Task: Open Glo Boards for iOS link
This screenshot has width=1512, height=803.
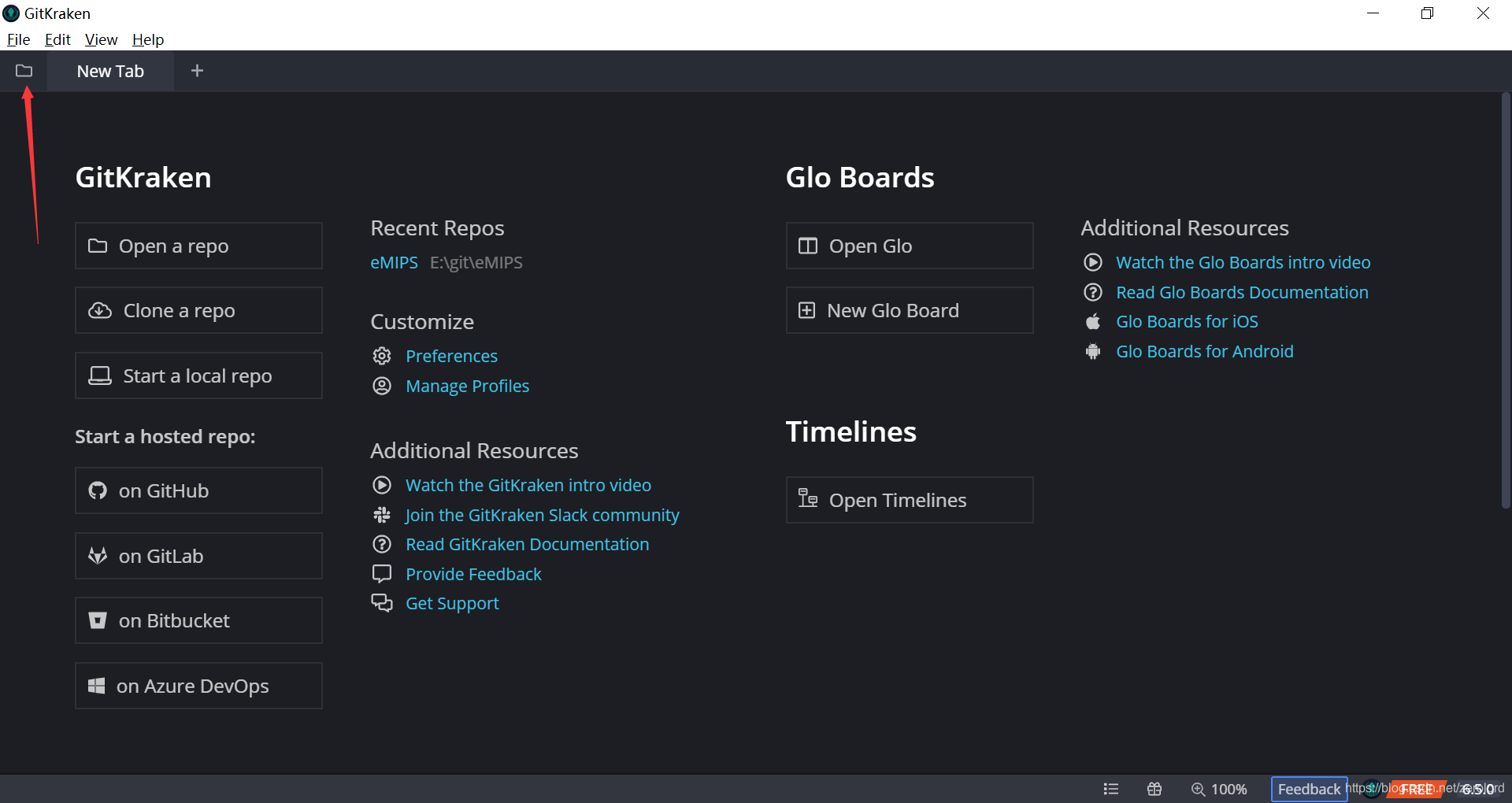Action: [1187, 322]
